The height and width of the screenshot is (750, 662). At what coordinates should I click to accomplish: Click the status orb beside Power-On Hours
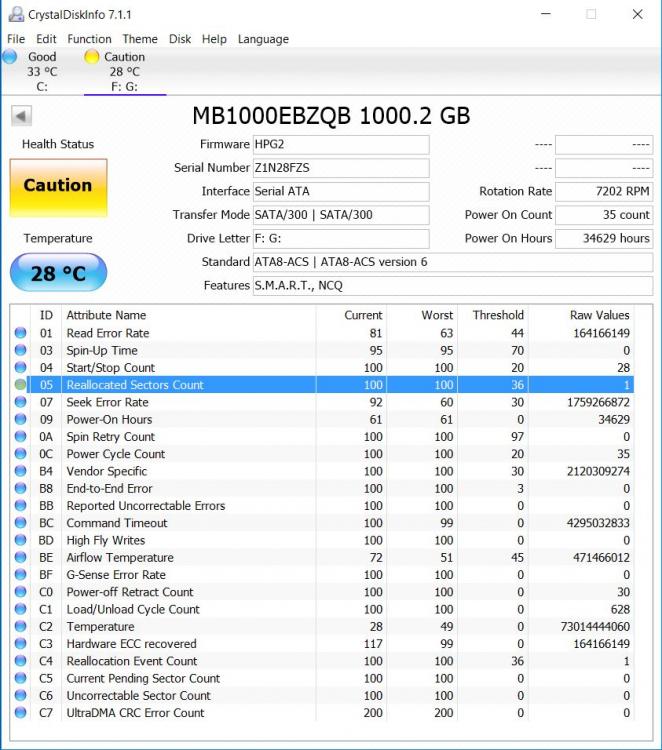[21, 419]
